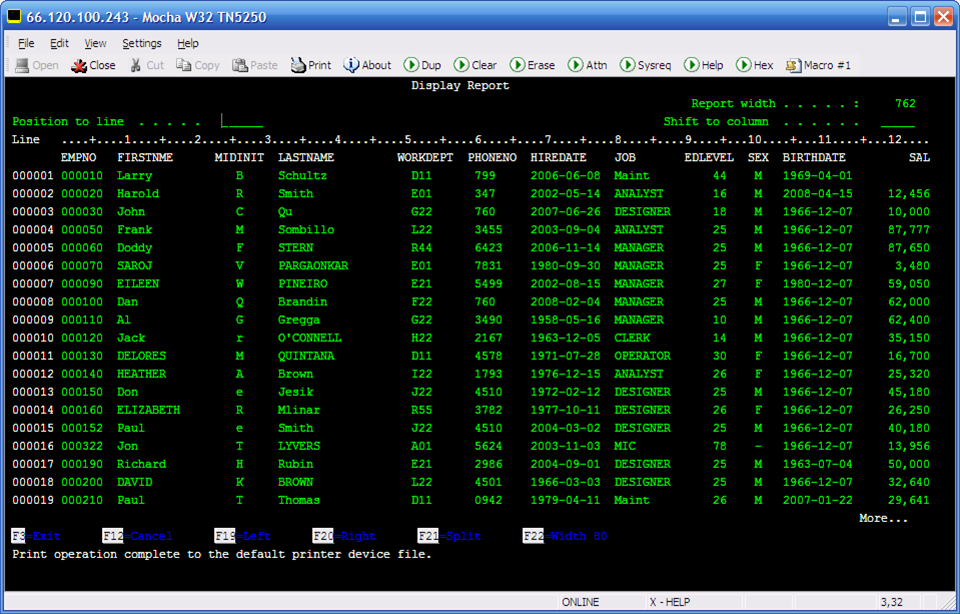Click the F3=Exit function key
The width and height of the screenshot is (960, 614).
[x=36, y=536]
